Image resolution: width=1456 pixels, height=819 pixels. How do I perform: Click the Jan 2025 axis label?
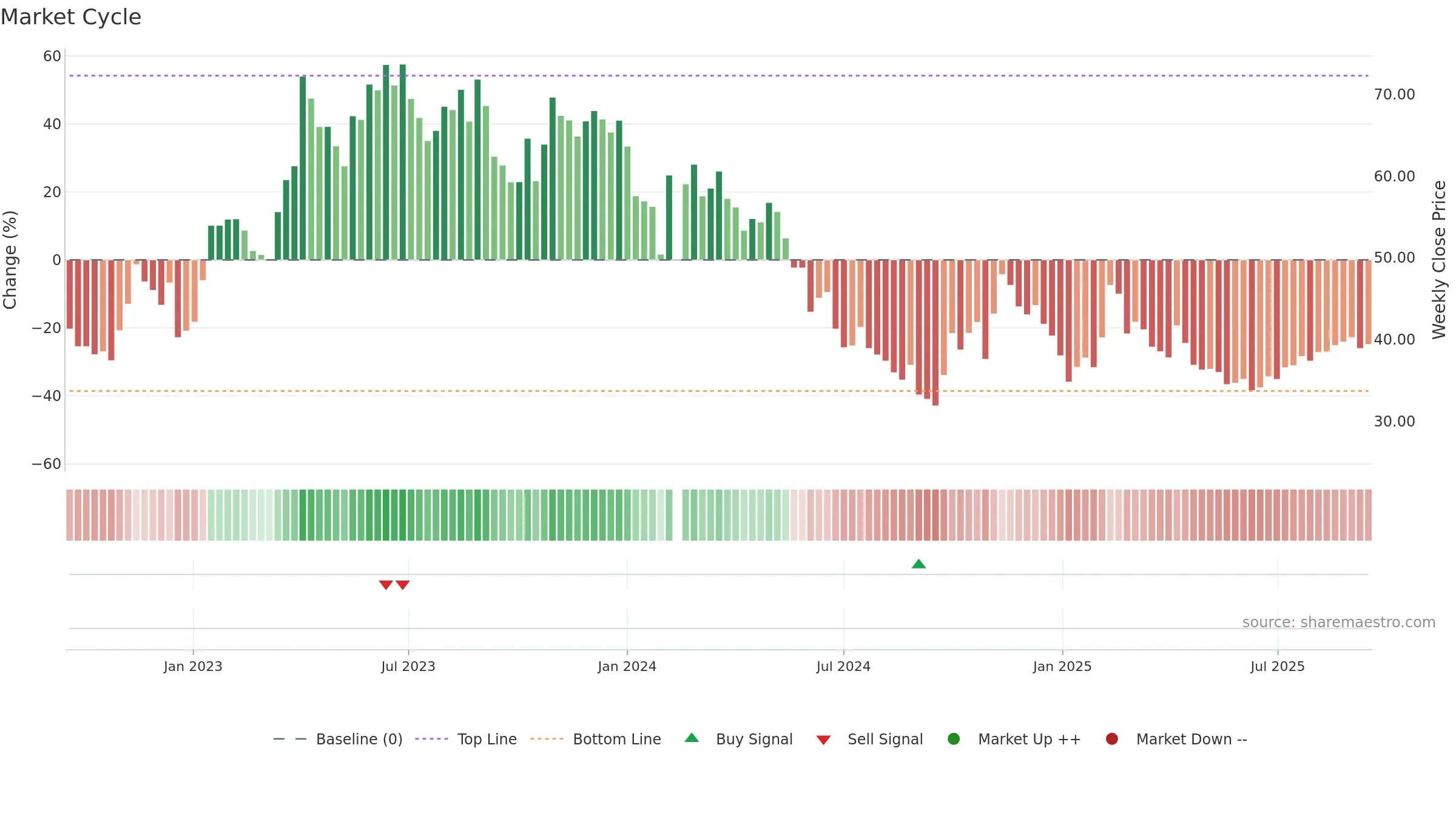tap(1062, 666)
